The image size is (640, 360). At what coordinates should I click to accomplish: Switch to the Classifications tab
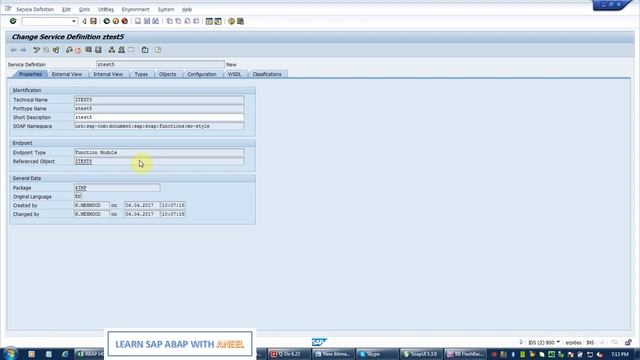pyautogui.click(x=267, y=74)
